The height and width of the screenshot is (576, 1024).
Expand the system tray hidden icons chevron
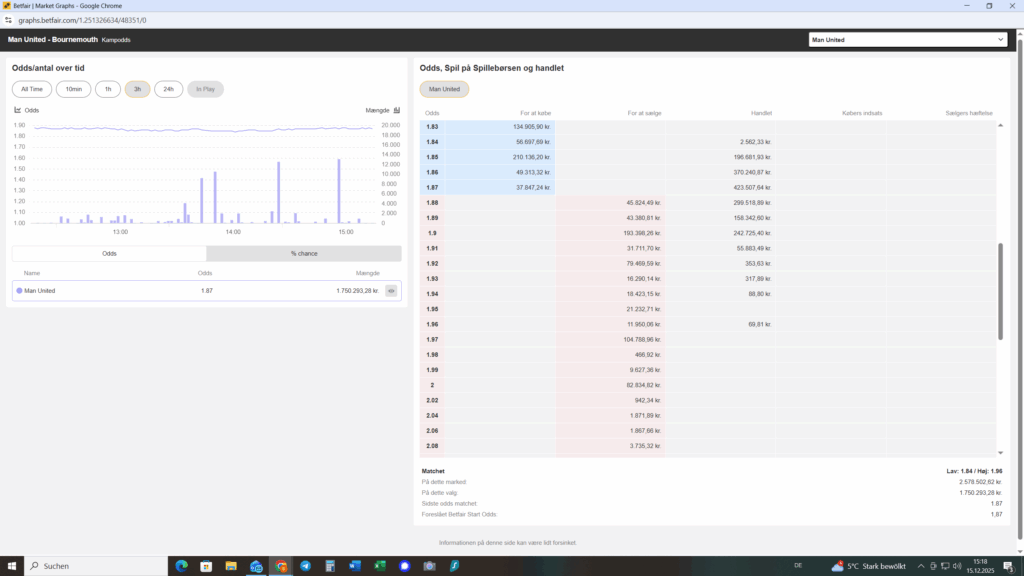[920, 566]
